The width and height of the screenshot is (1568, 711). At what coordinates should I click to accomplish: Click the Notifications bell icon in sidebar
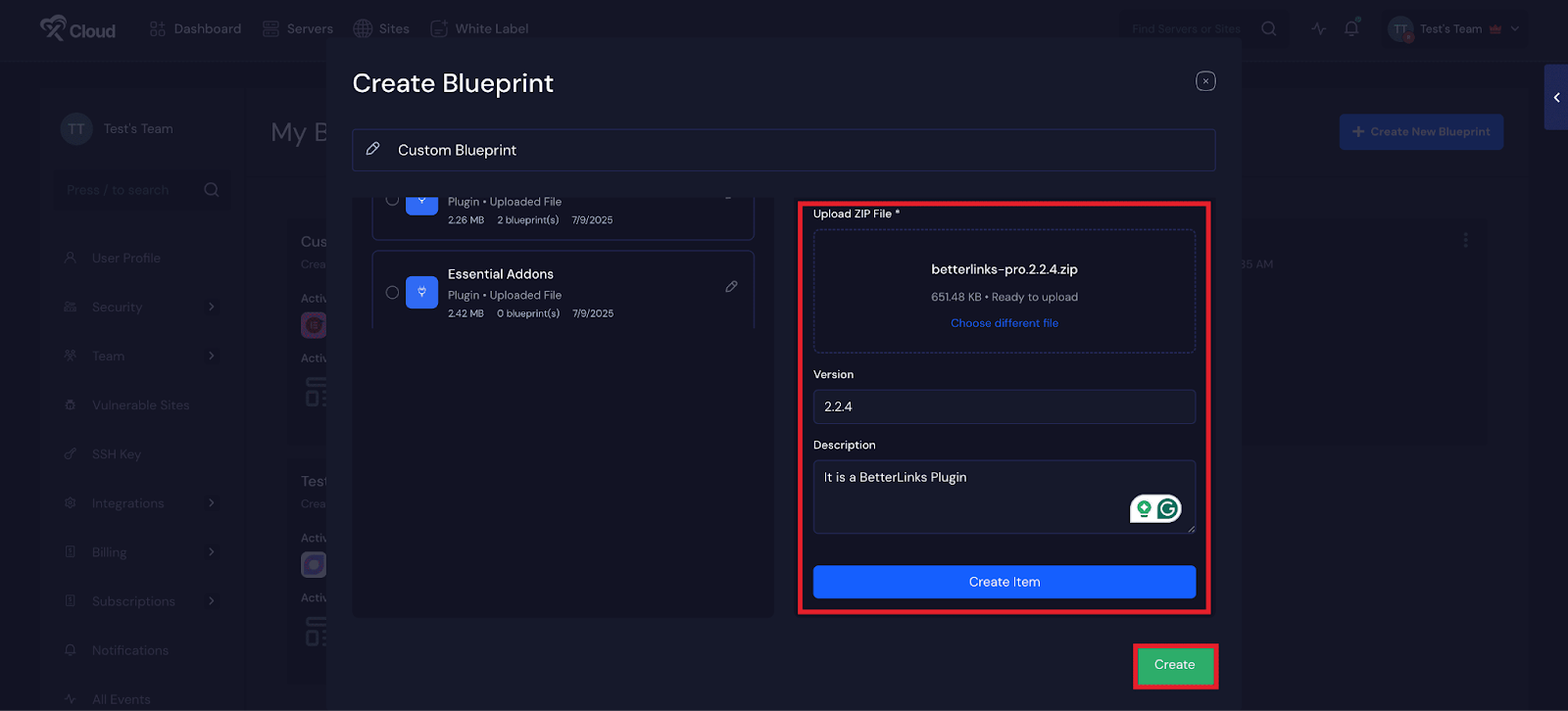70,649
